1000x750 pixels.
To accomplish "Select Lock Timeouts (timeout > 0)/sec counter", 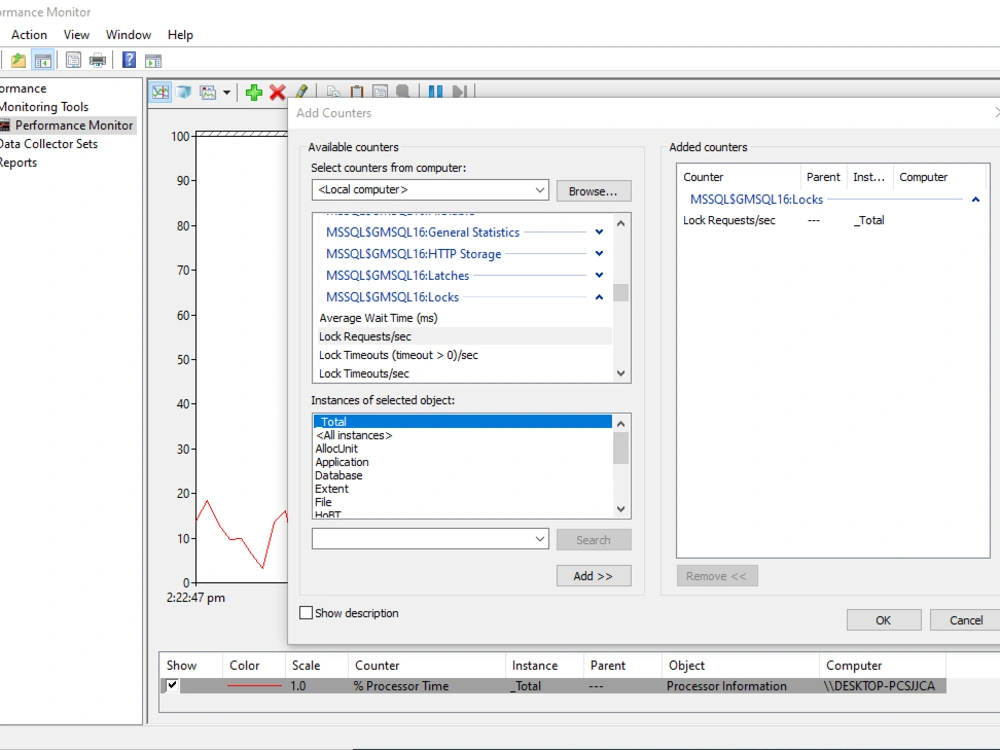I will point(398,355).
